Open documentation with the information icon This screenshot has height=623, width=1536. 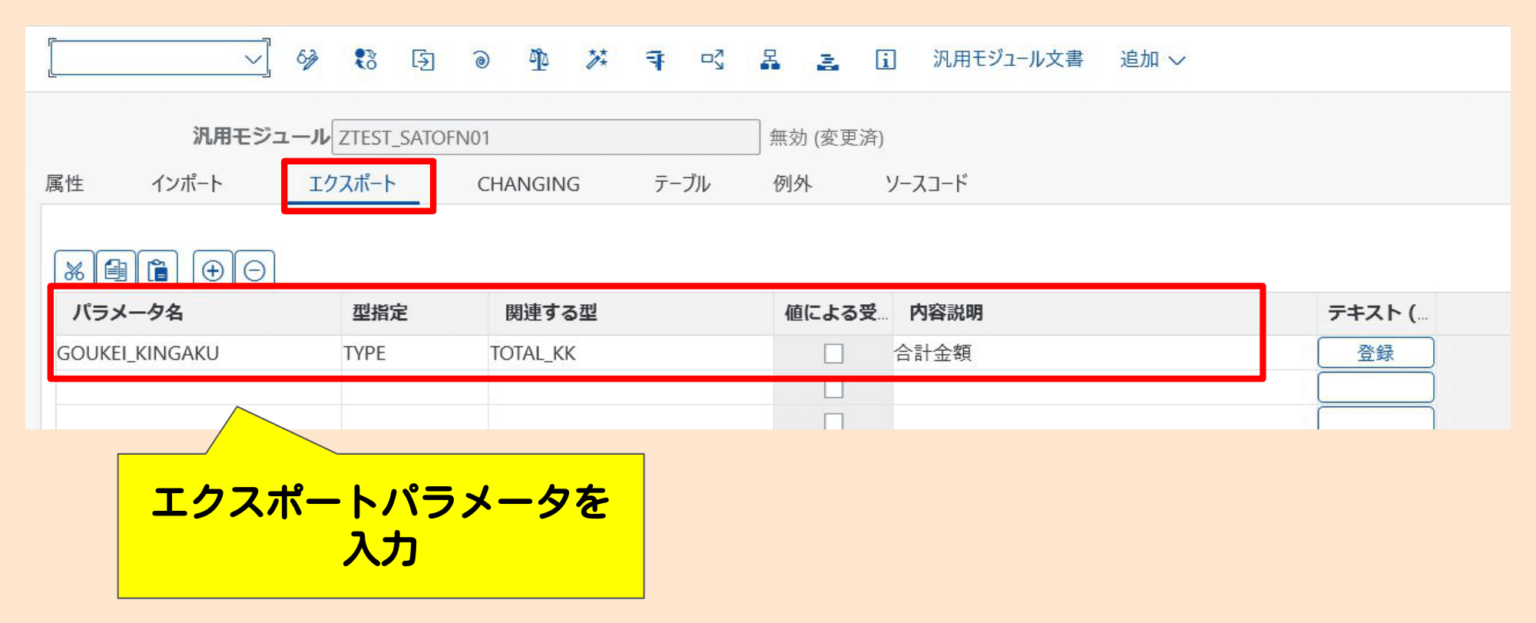(885, 59)
